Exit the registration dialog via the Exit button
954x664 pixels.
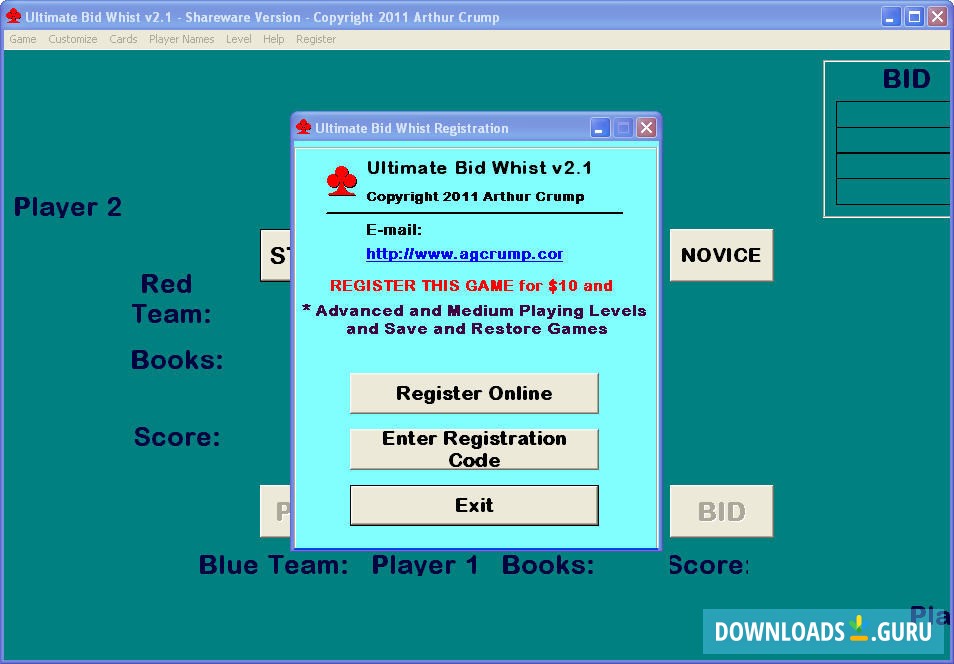pos(473,505)
